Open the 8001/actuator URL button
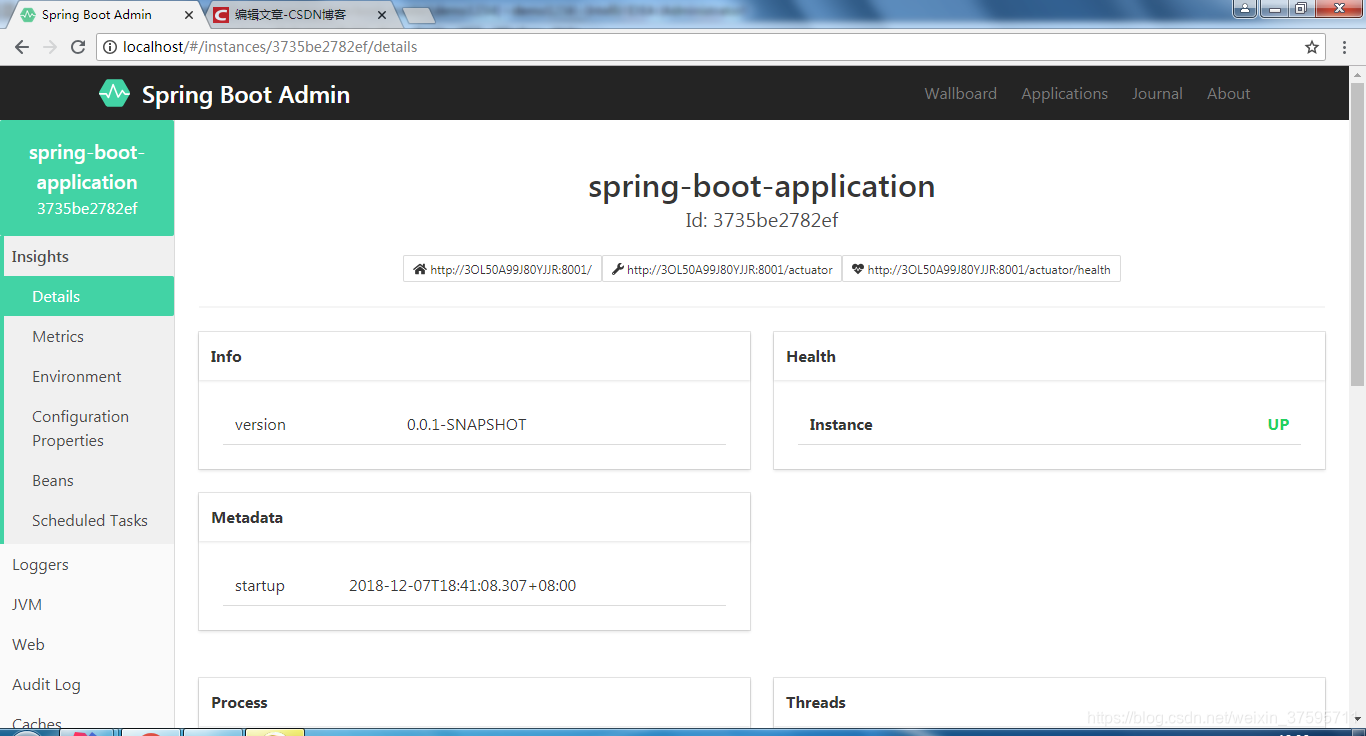This screenshot has width=1366, height=736. (722, 269)
